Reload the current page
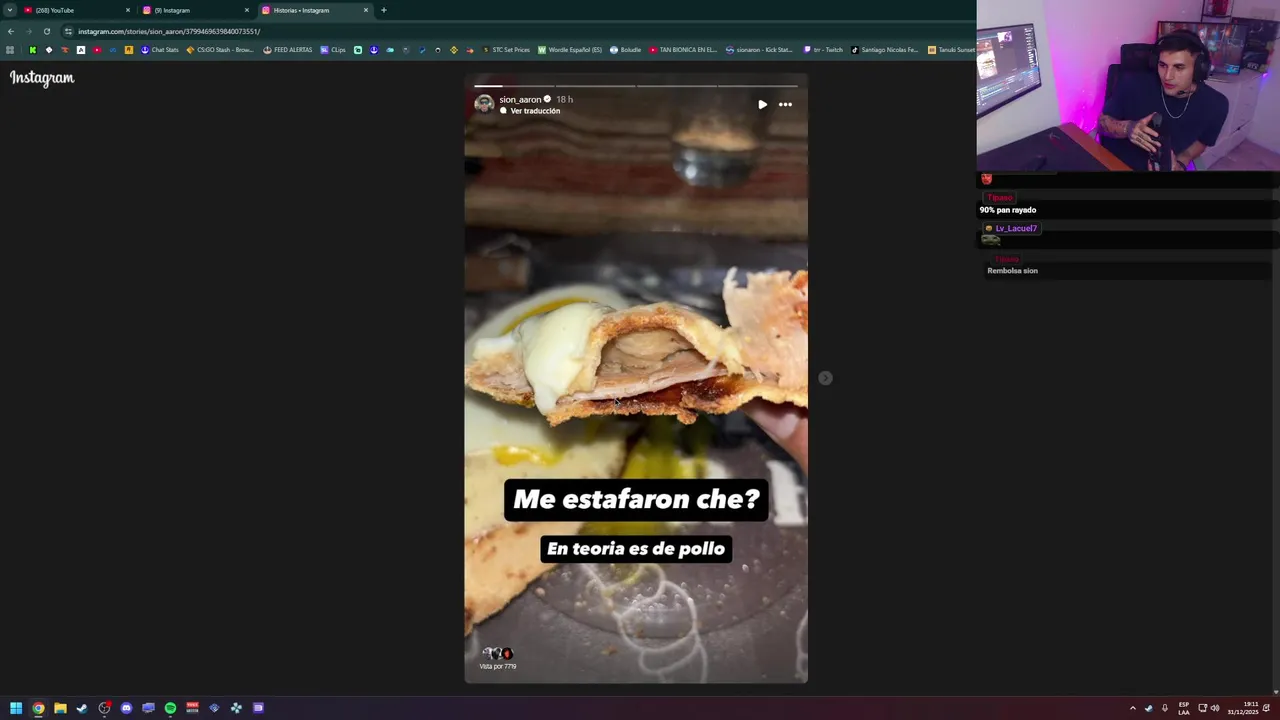Image resolution: width=1280 pixels, height=720 pixels. pyautogui.click(x=46, y=31)
